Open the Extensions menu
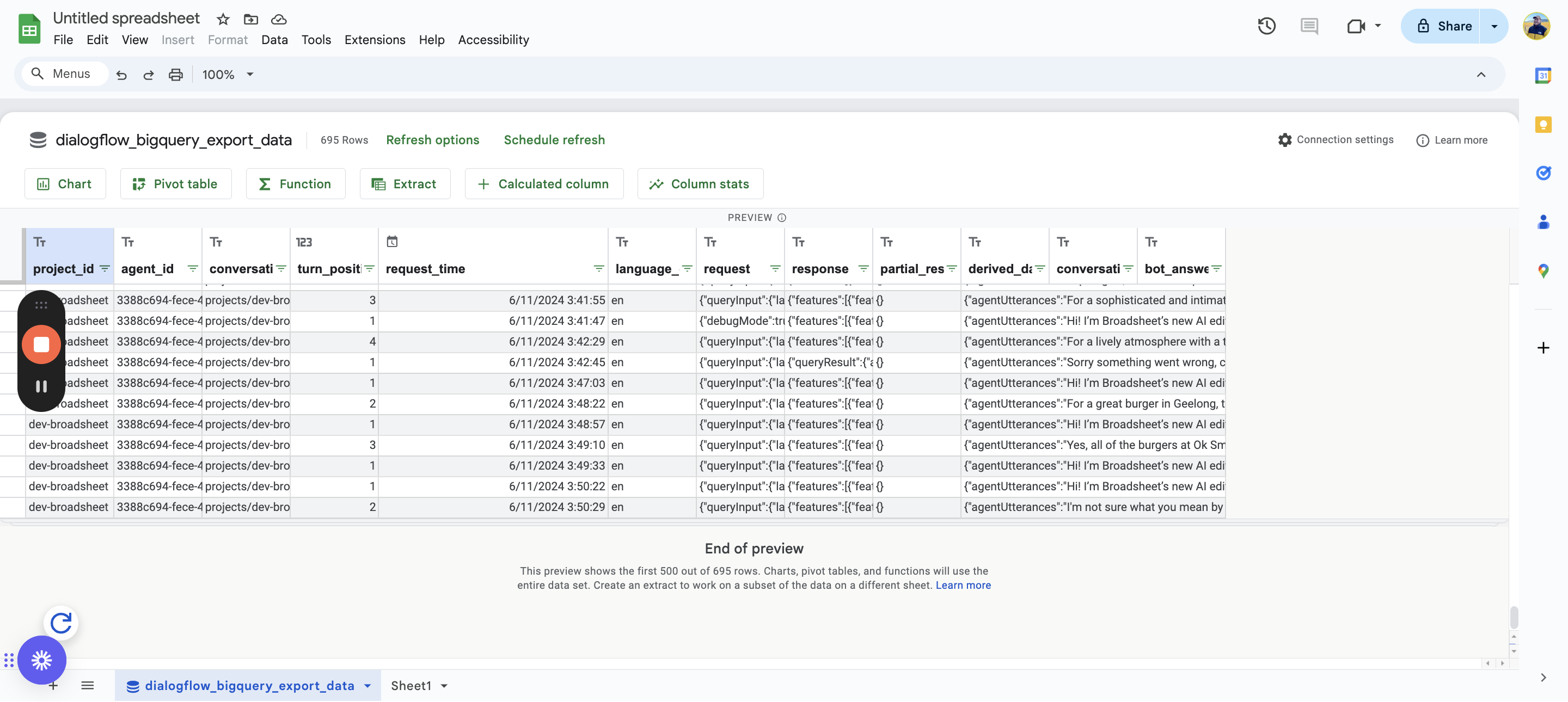 pyautogui.click(x=375, y=40)
